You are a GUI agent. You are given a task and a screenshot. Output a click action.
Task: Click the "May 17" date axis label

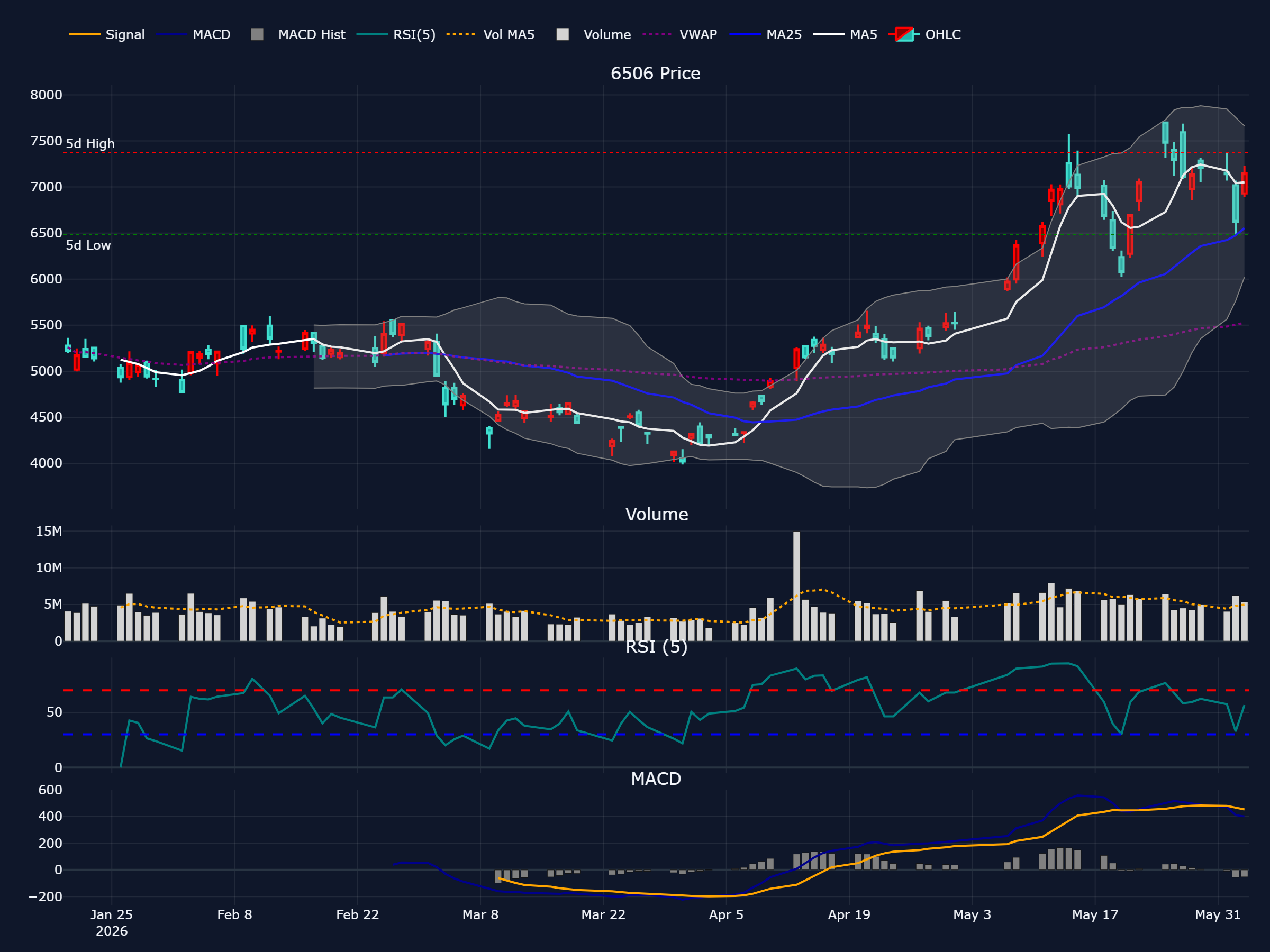(1095, 914)
